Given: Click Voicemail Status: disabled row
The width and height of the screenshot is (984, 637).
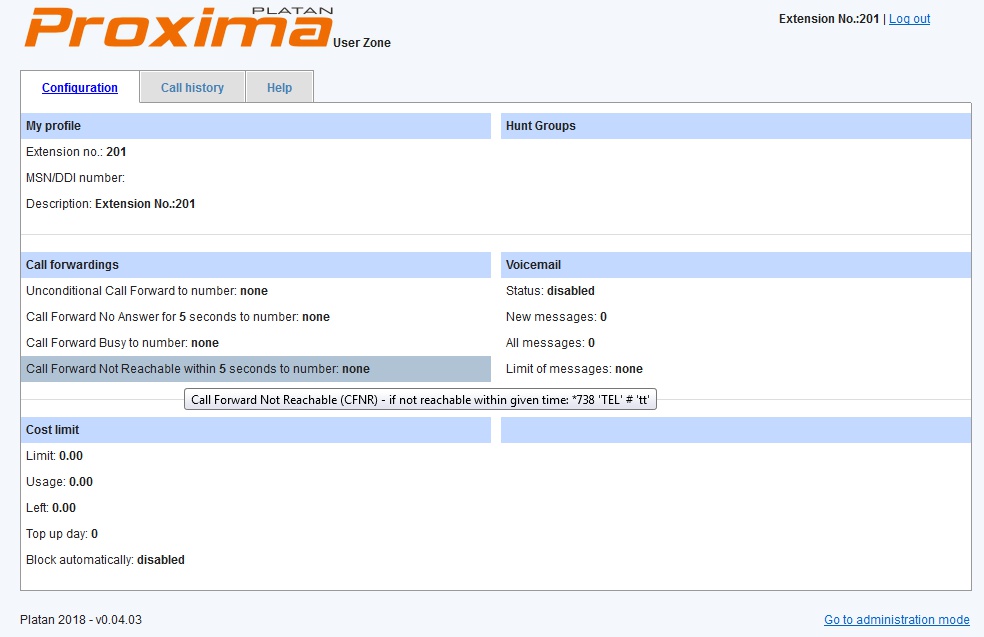Looking at the screenshot, I should (x=735, y=291).
